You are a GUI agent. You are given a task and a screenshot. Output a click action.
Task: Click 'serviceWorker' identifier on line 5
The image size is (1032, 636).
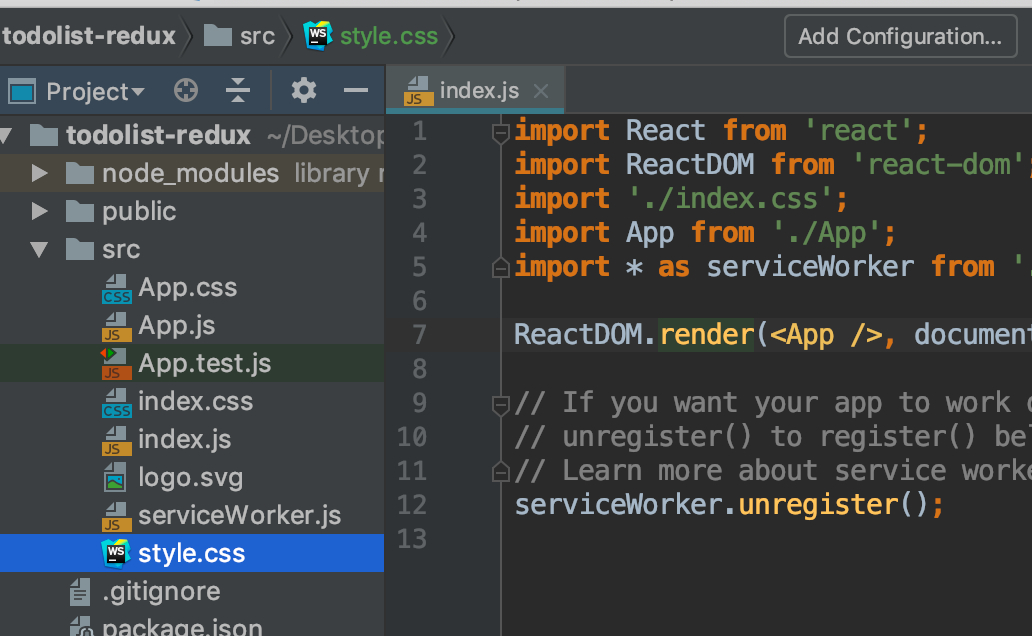coord(810,267)
